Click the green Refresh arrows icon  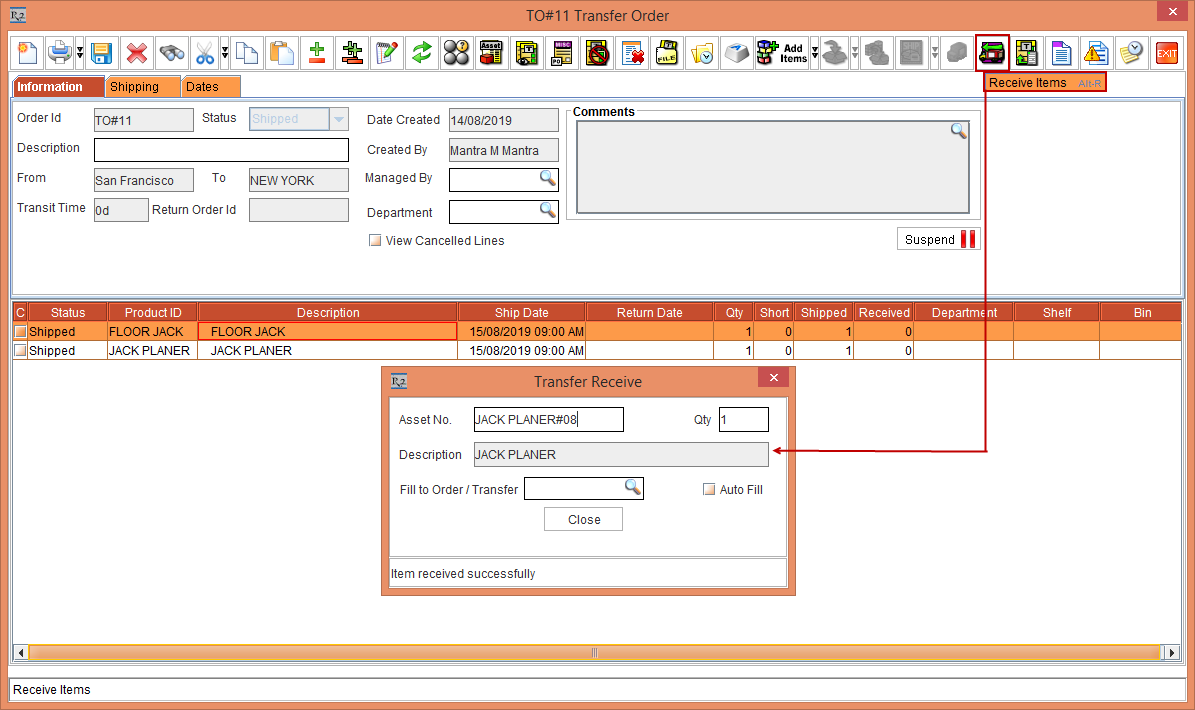click(x=421, y=53)
